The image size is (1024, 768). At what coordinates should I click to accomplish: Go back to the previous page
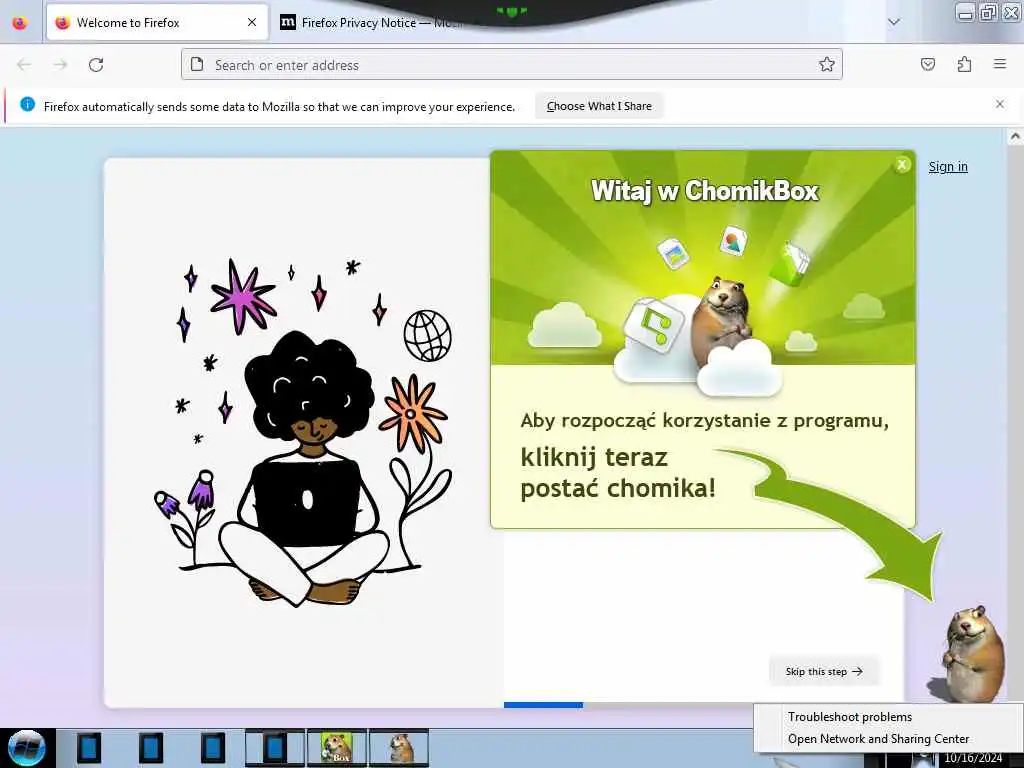[24, 65]
